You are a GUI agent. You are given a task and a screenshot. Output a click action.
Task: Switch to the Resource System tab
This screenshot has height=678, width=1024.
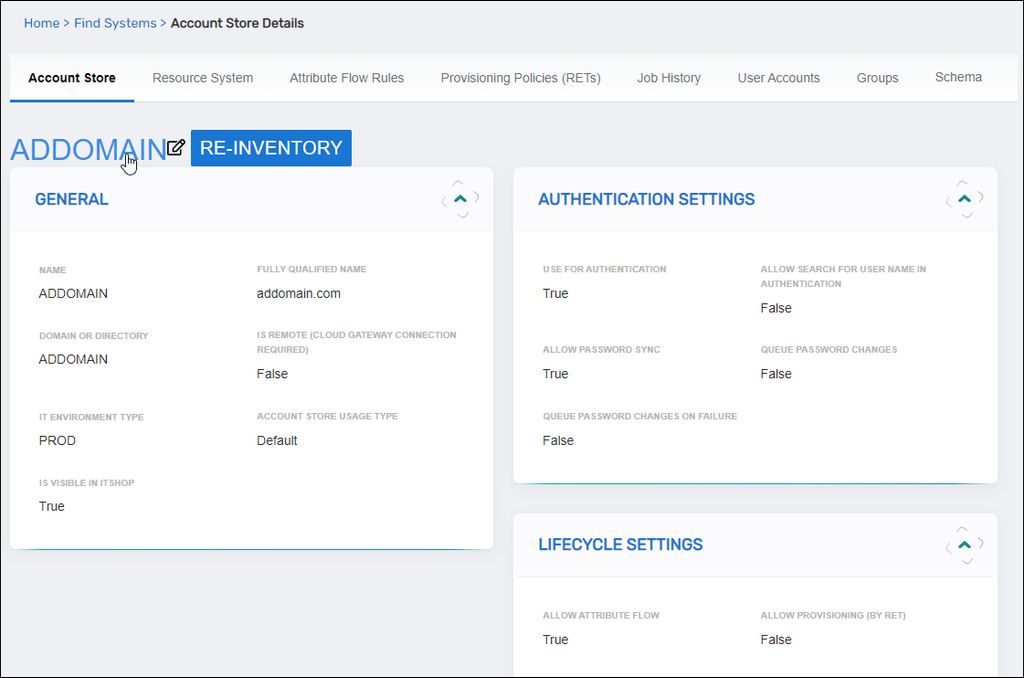pyautogui.click(x=202, y=78)
